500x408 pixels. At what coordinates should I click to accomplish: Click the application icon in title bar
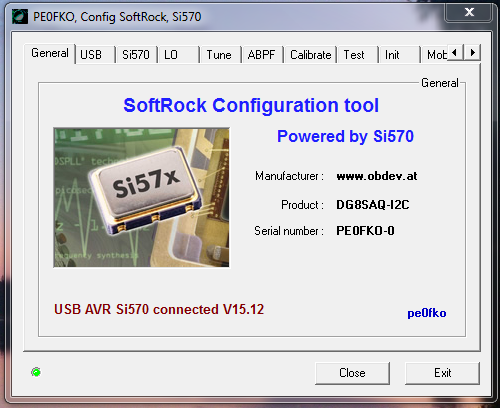coord(20,16)
